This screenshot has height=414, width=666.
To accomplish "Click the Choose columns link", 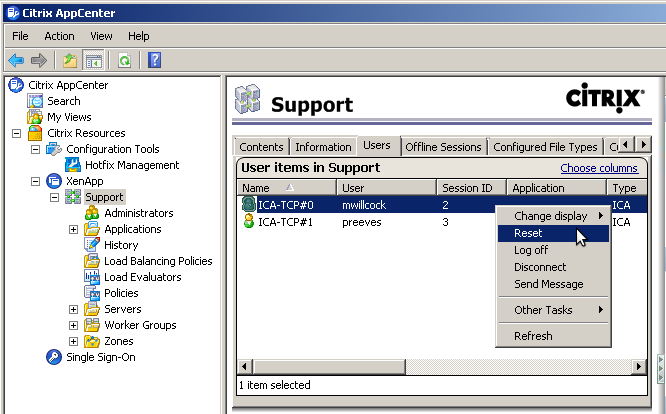I will (x=599, y=168).
